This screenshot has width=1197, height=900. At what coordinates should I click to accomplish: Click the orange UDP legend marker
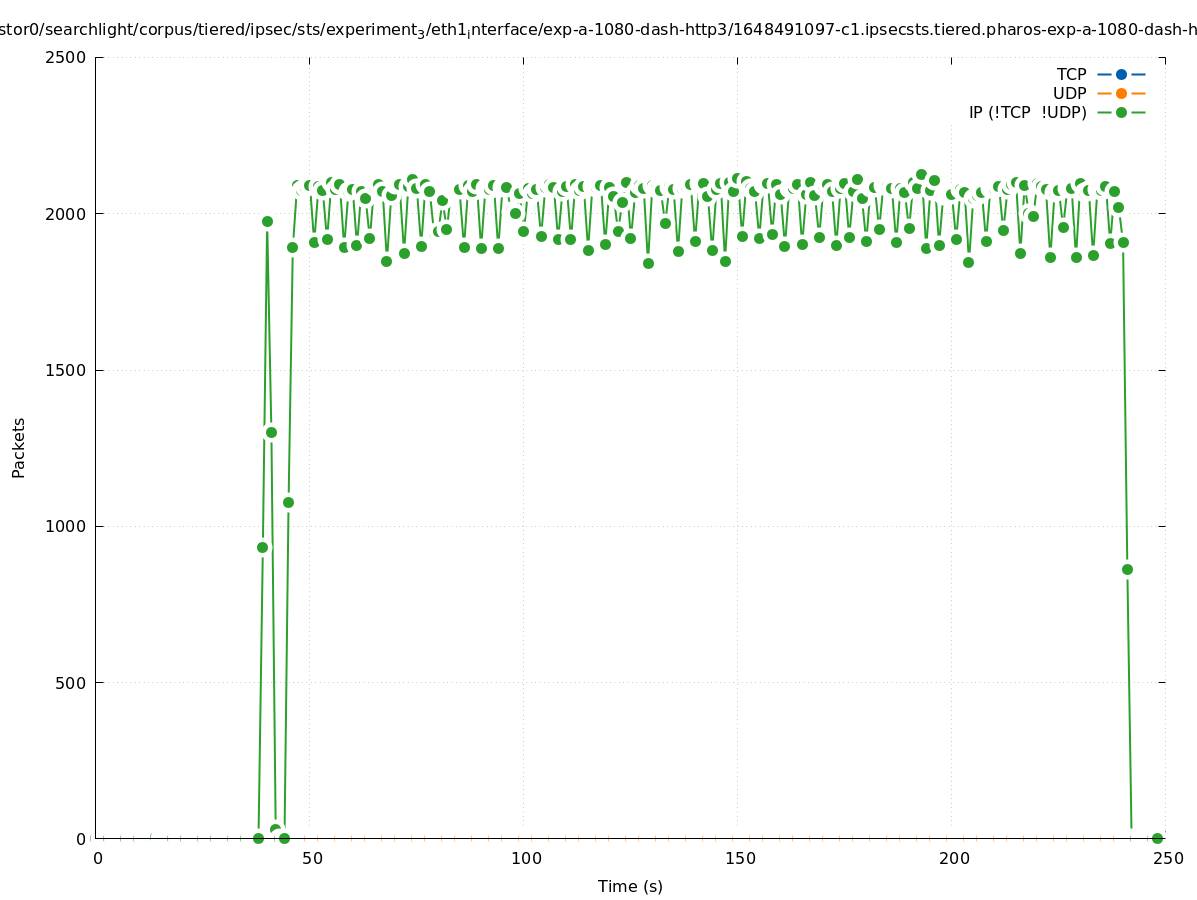[x=1121, y=93]
